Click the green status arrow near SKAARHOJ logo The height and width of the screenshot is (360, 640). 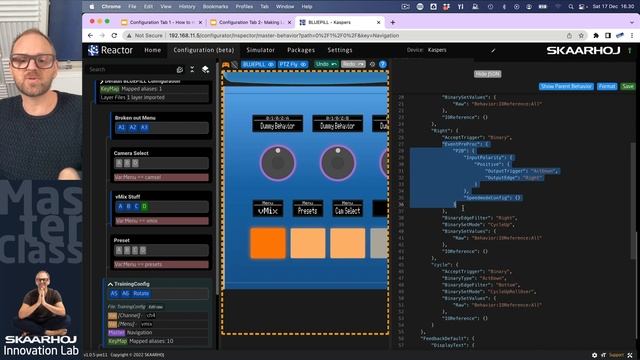[629, 50]
